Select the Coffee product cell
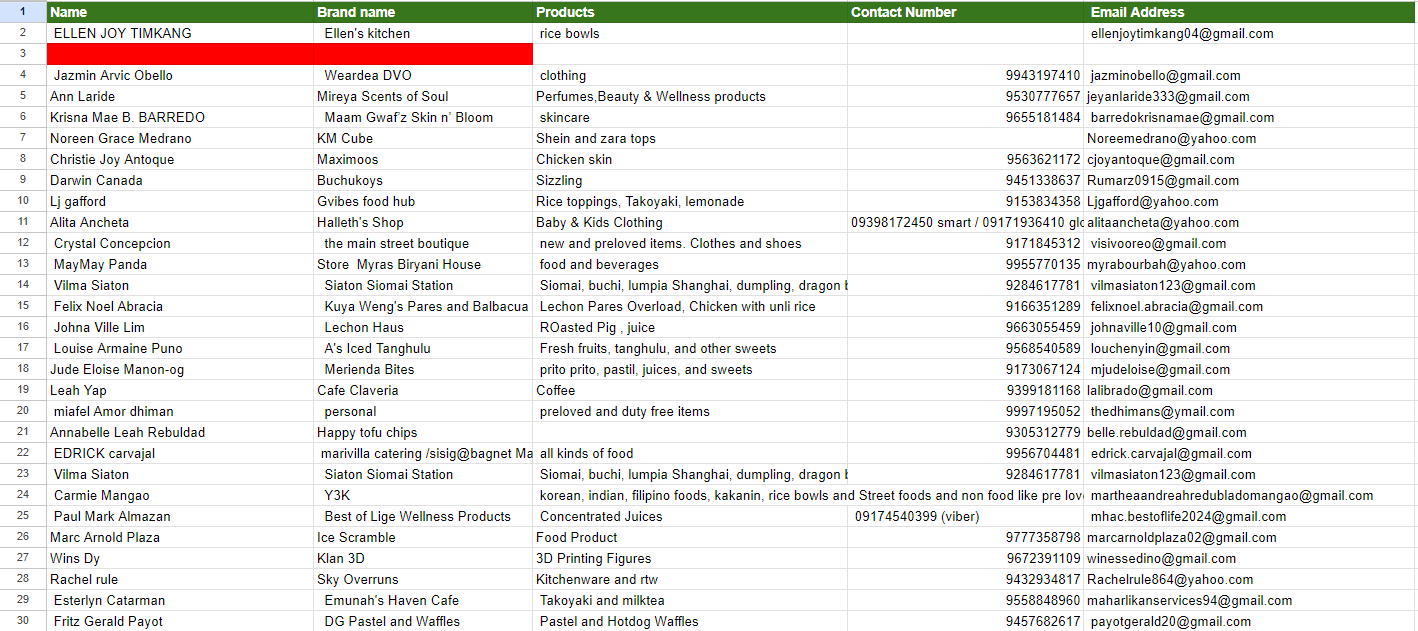Viewport: 1418px width, 631px height. coord(690,390)
